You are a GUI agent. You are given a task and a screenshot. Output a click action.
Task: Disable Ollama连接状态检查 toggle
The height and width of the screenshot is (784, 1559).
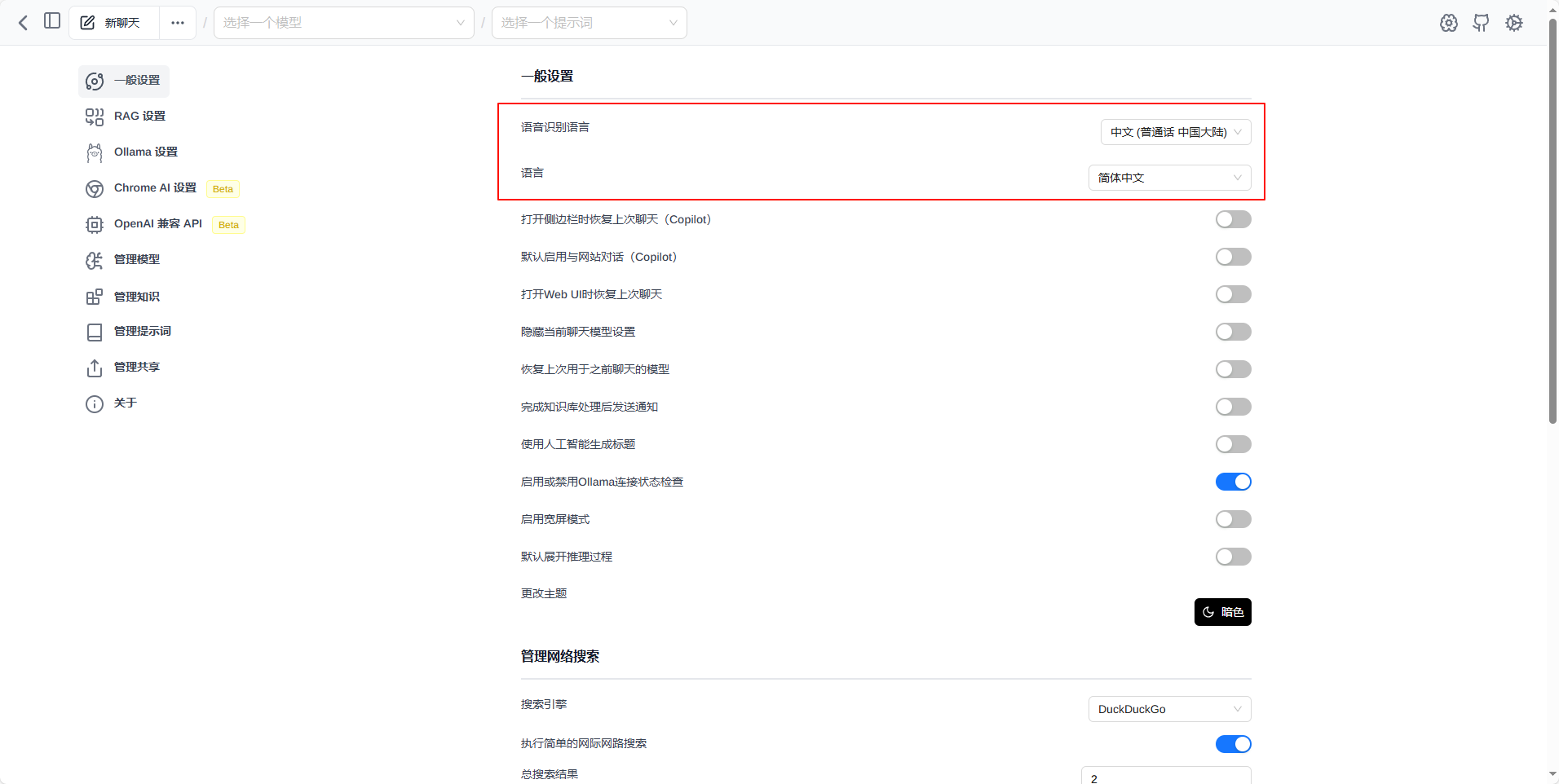pos(1233,482)
